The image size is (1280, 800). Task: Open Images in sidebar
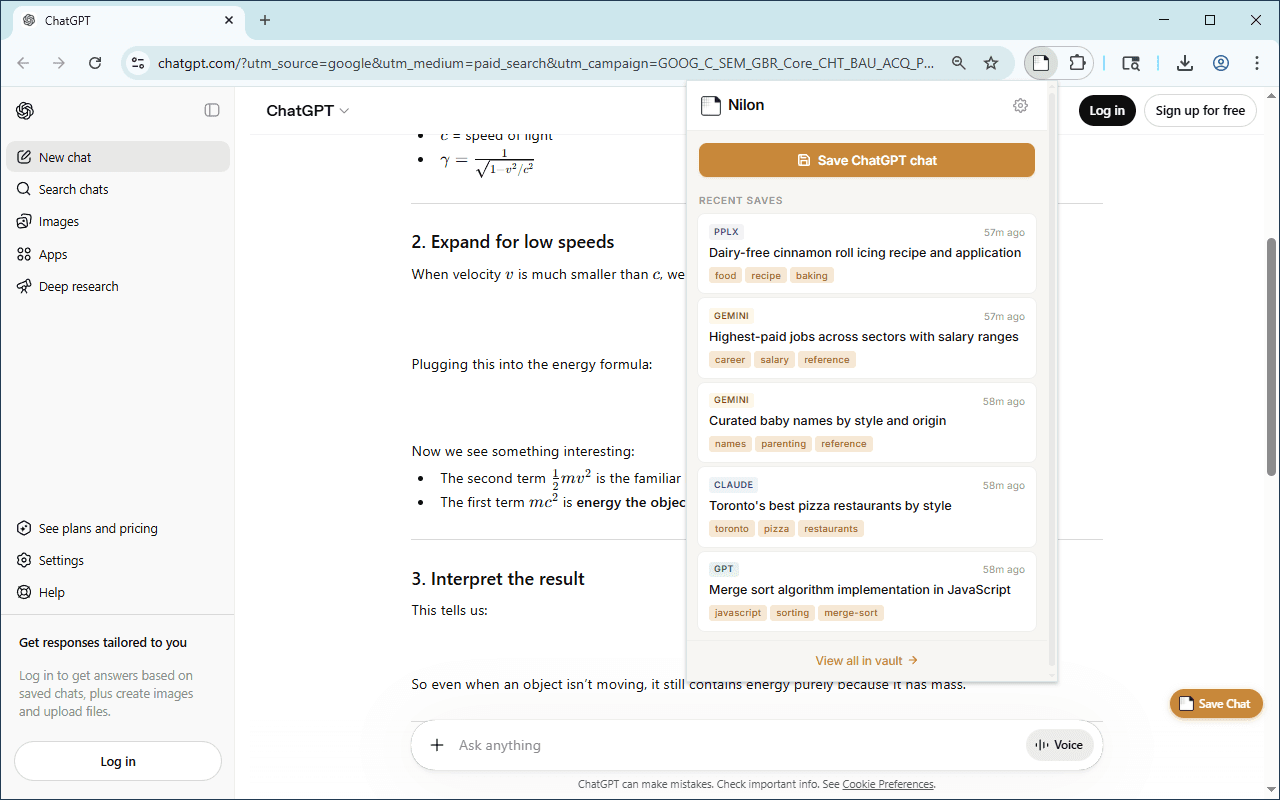click(x=118, y=222)
